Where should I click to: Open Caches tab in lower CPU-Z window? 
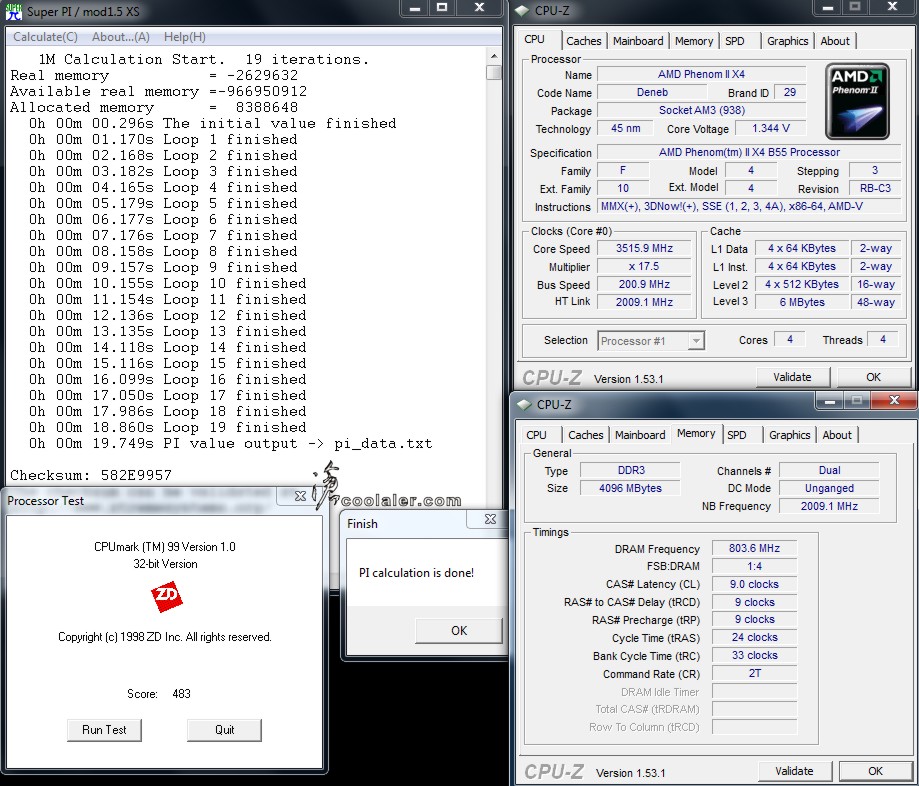[x=586, y=435]
